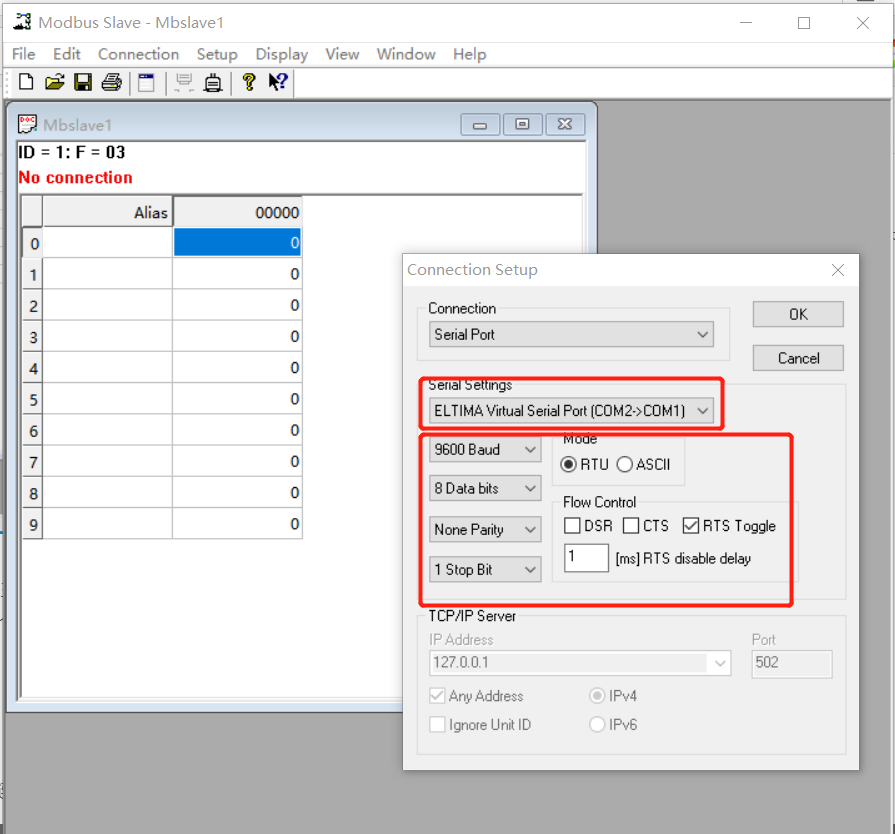895x834 pixels.
Task: Click the Print toolbar icon
Action: coord(111,83)
